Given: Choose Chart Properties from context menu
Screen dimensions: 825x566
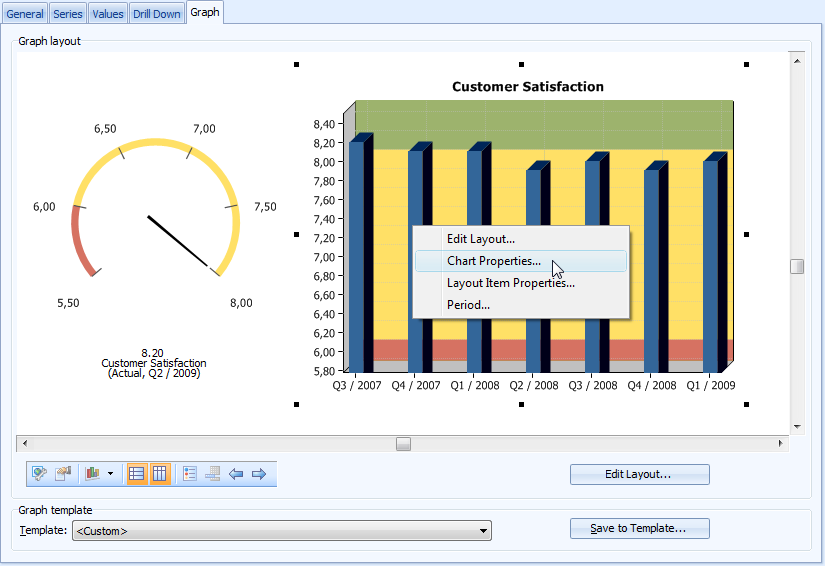Looking at the screenshot, I should tap(494, 261).
